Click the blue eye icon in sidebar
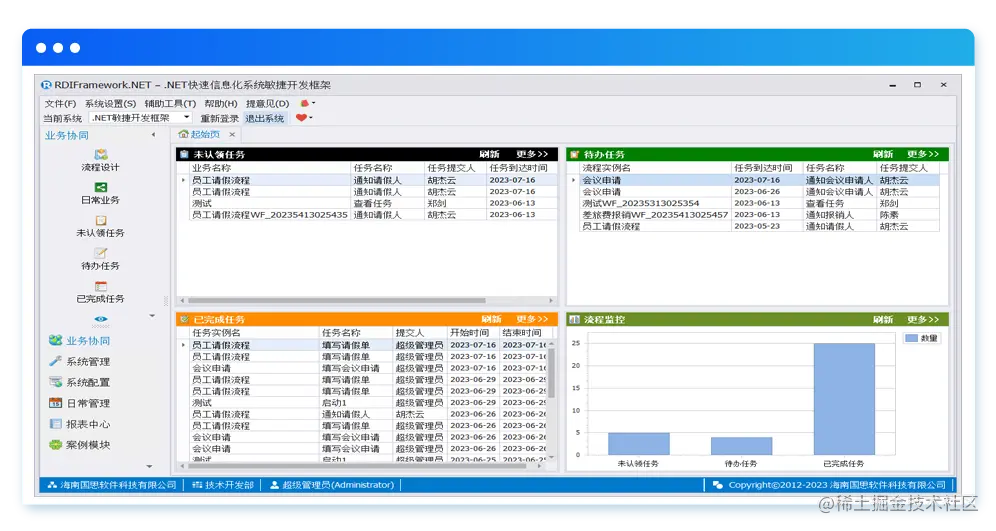996x531 pixels. [x=100, y=319]
